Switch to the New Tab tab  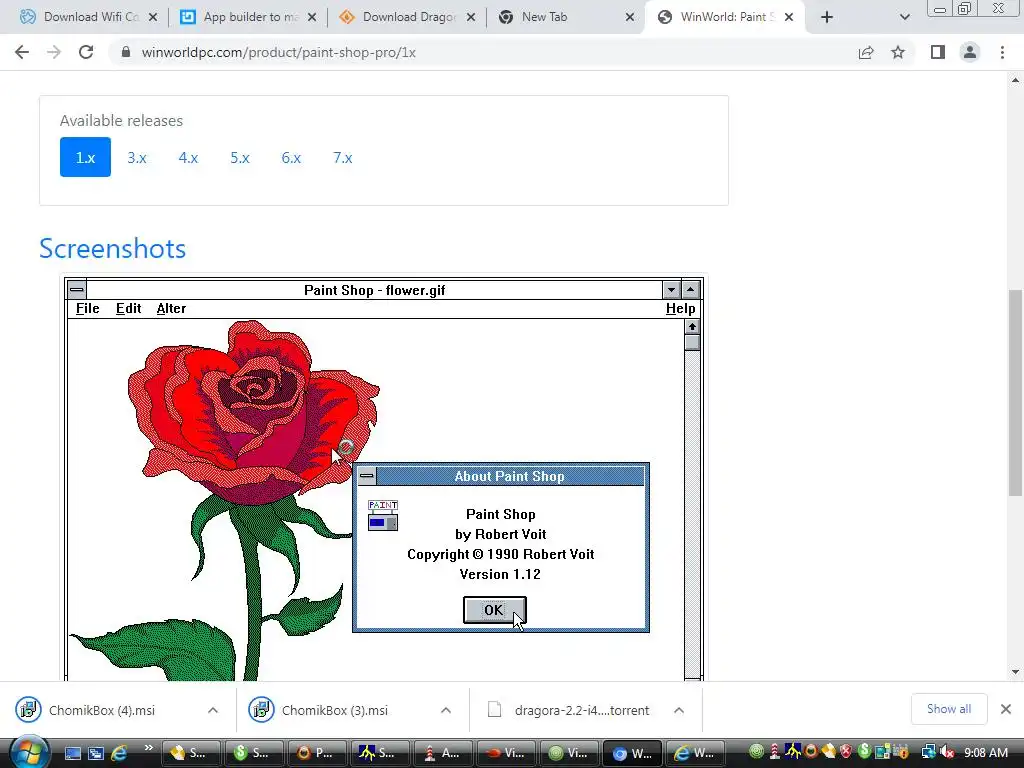(566, 17)
